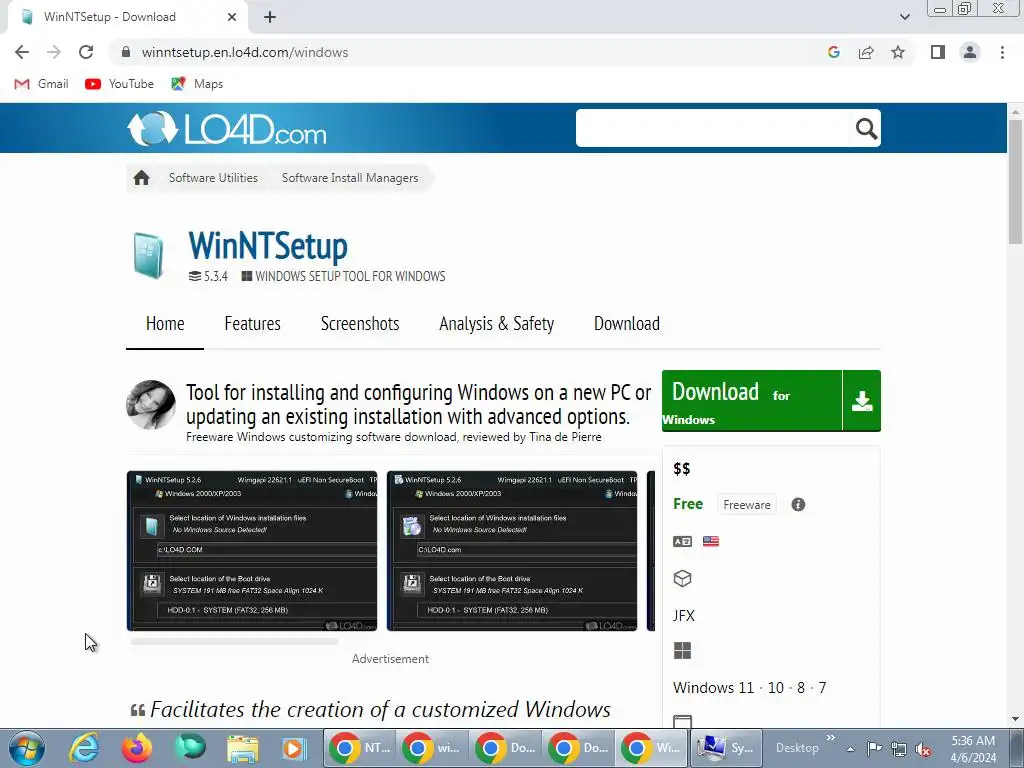Open Software Install Managers breadcrumb
This screenshot has height=768, width=1024.
(350, 178)
